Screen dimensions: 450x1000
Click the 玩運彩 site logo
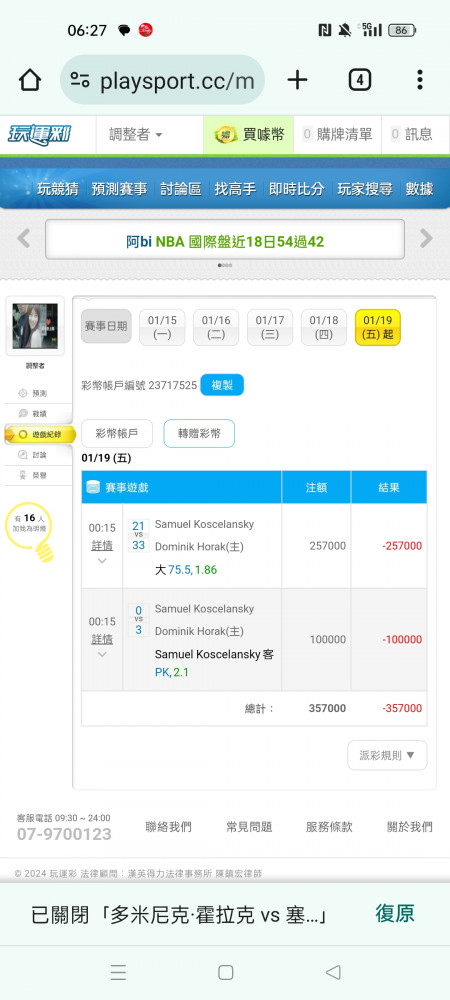40,135
